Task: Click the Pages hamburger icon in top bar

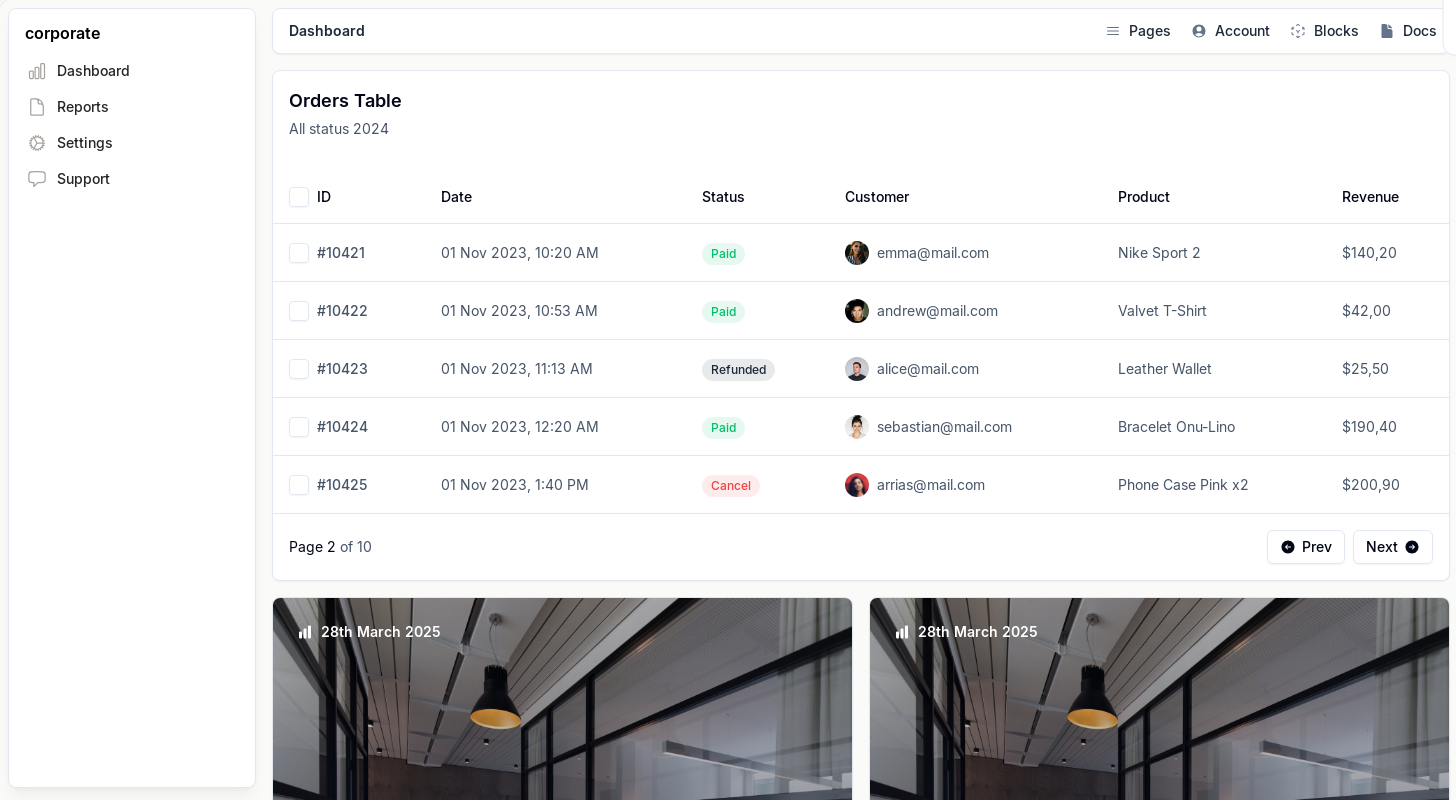Action: tap(1113, 31)
